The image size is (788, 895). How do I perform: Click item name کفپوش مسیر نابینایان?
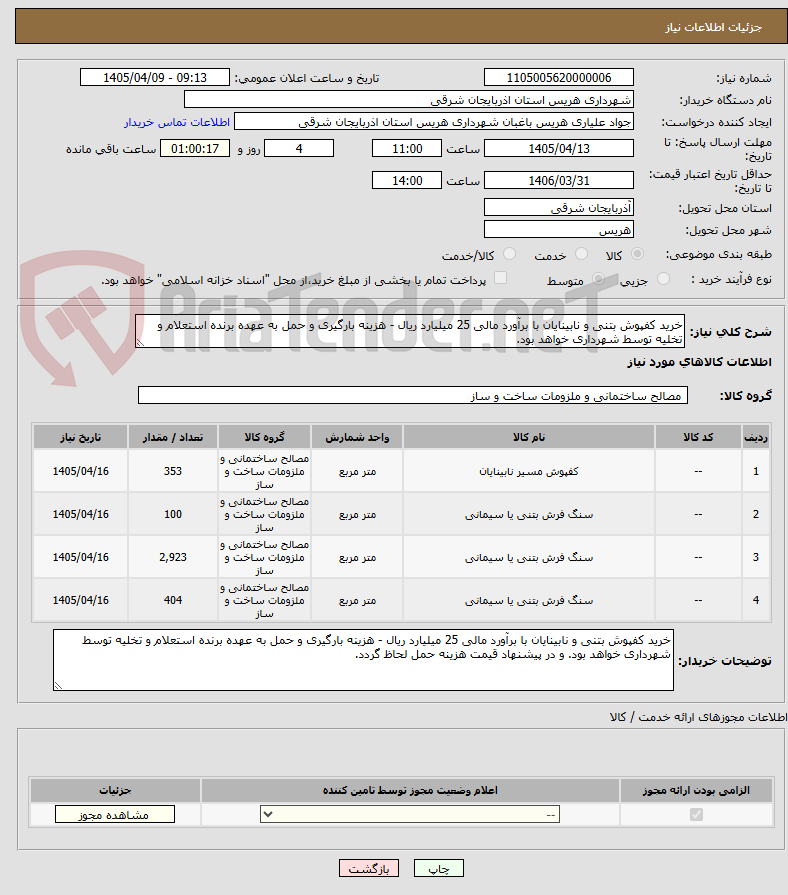[528, 471]
